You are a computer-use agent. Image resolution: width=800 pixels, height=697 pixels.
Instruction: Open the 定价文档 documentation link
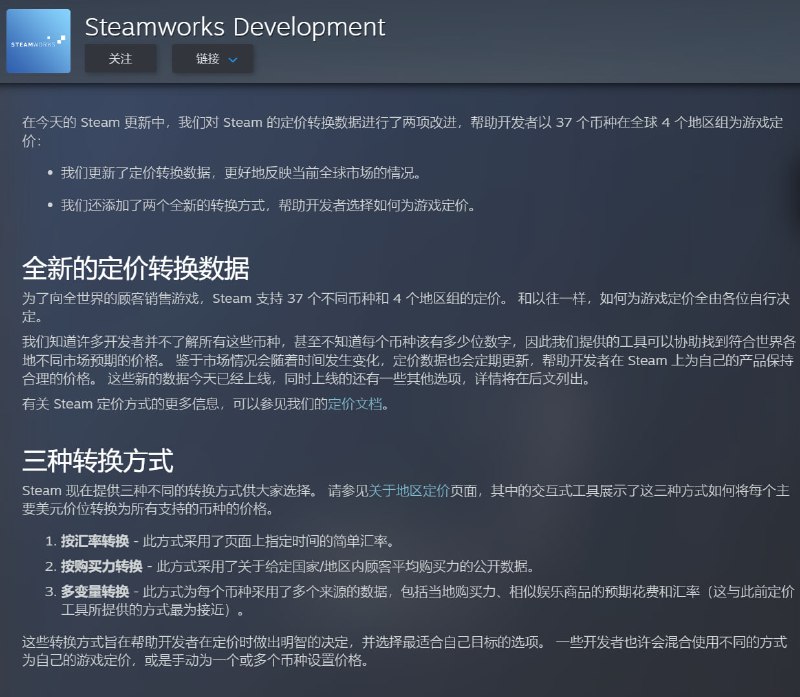[x=355, y=404]
